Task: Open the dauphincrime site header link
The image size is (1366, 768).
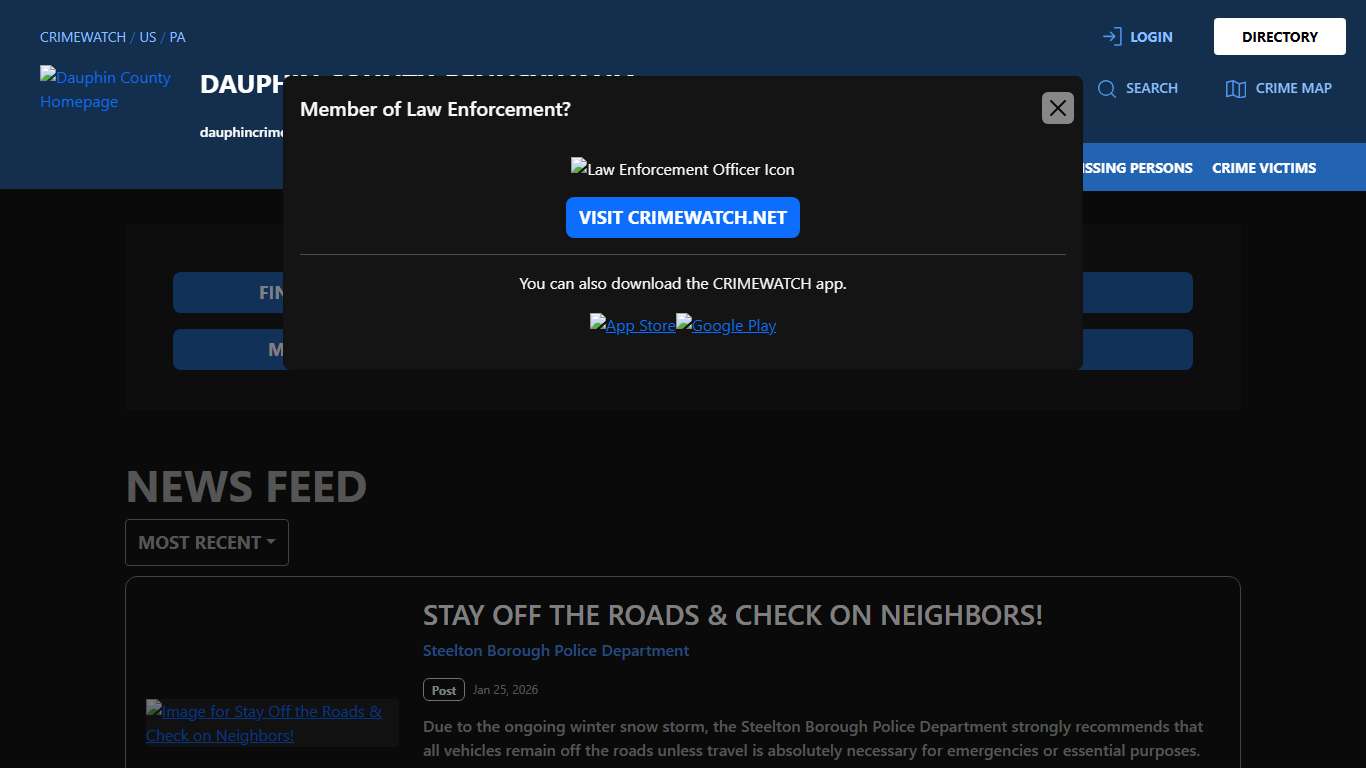Action: 242,132
